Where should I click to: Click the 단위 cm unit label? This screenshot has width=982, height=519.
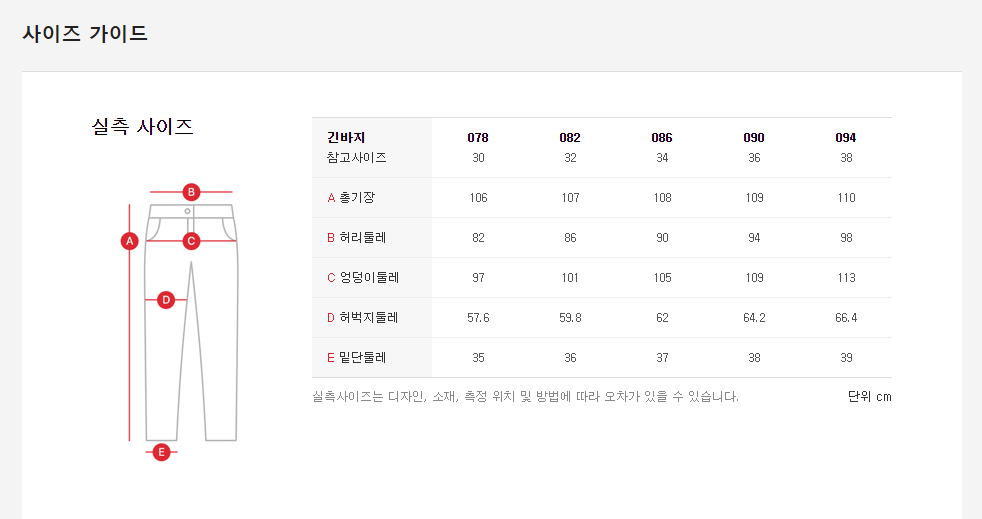coord(869,397)
